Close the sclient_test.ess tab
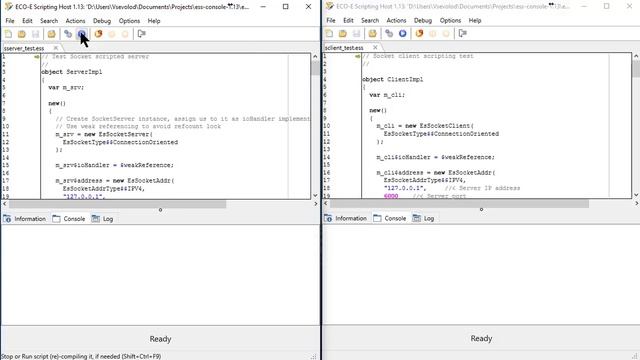640x360 pixels. (375, 47)
